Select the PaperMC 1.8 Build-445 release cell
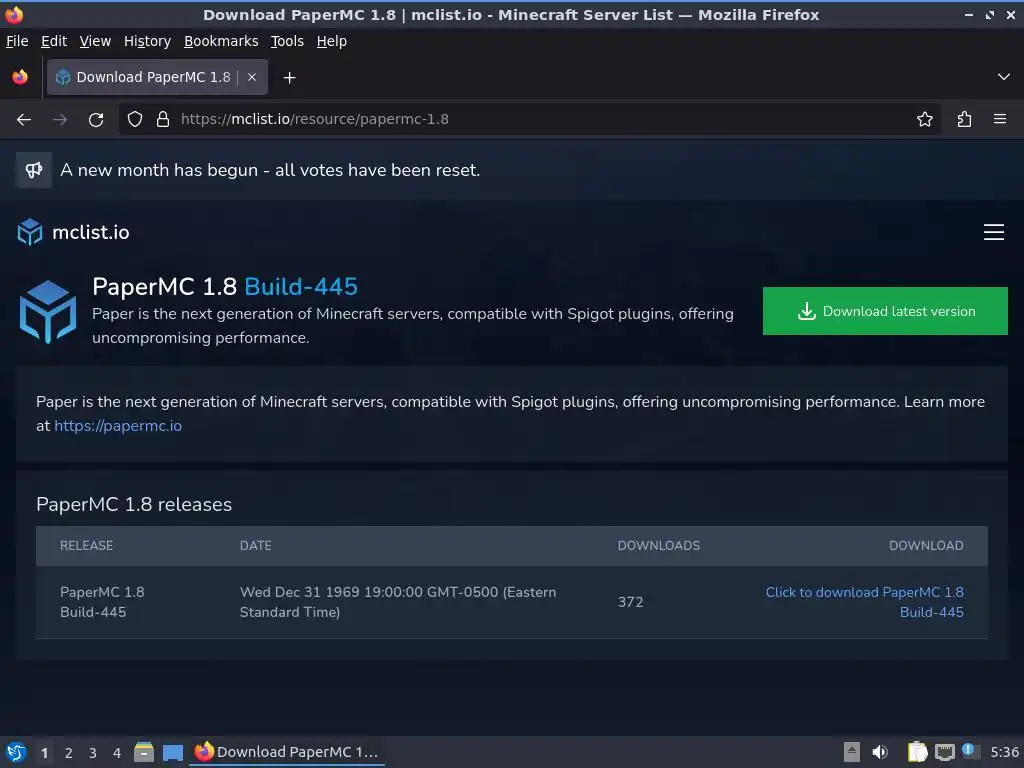 click(102, 602)
